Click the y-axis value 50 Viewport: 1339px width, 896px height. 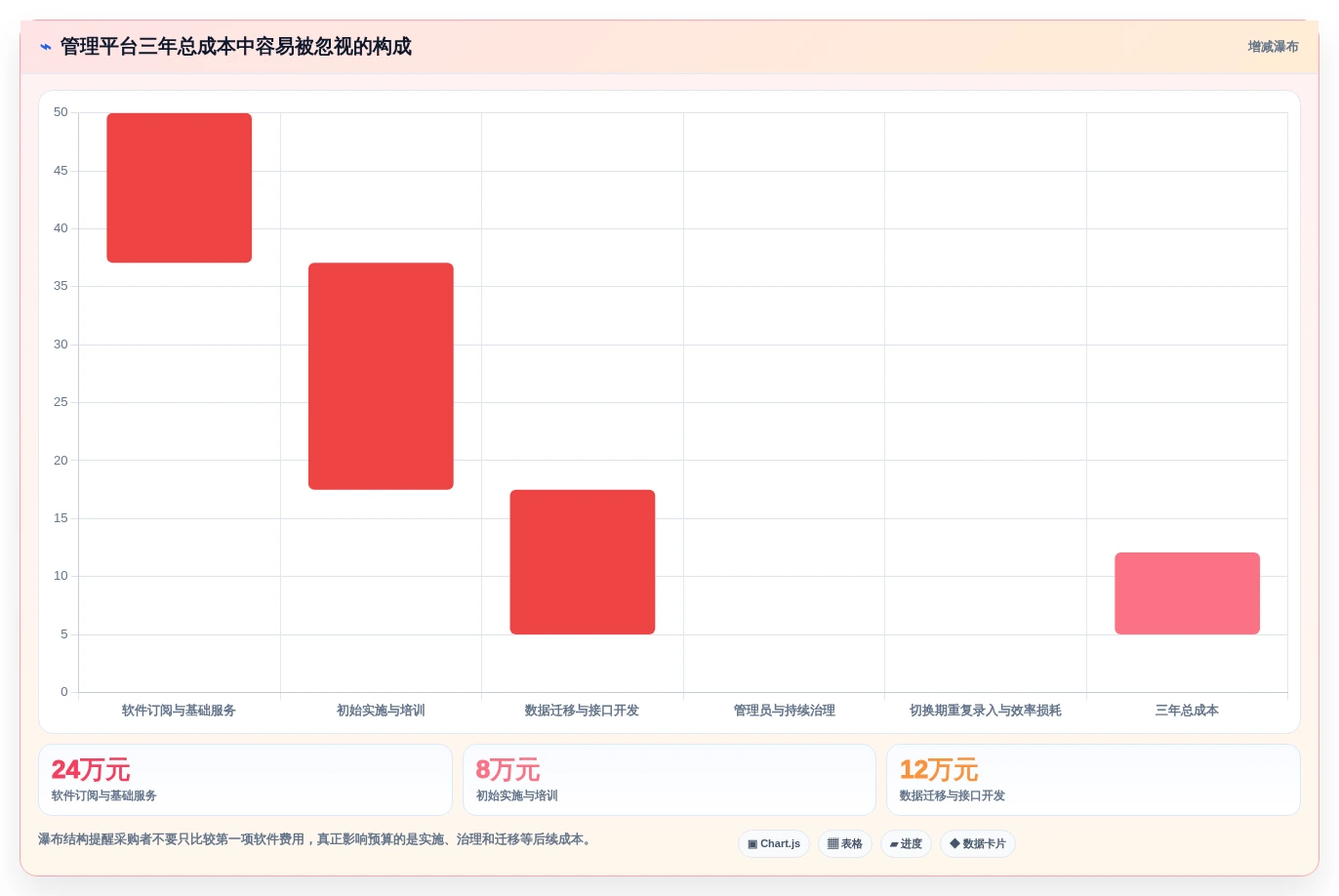[61, 112]
